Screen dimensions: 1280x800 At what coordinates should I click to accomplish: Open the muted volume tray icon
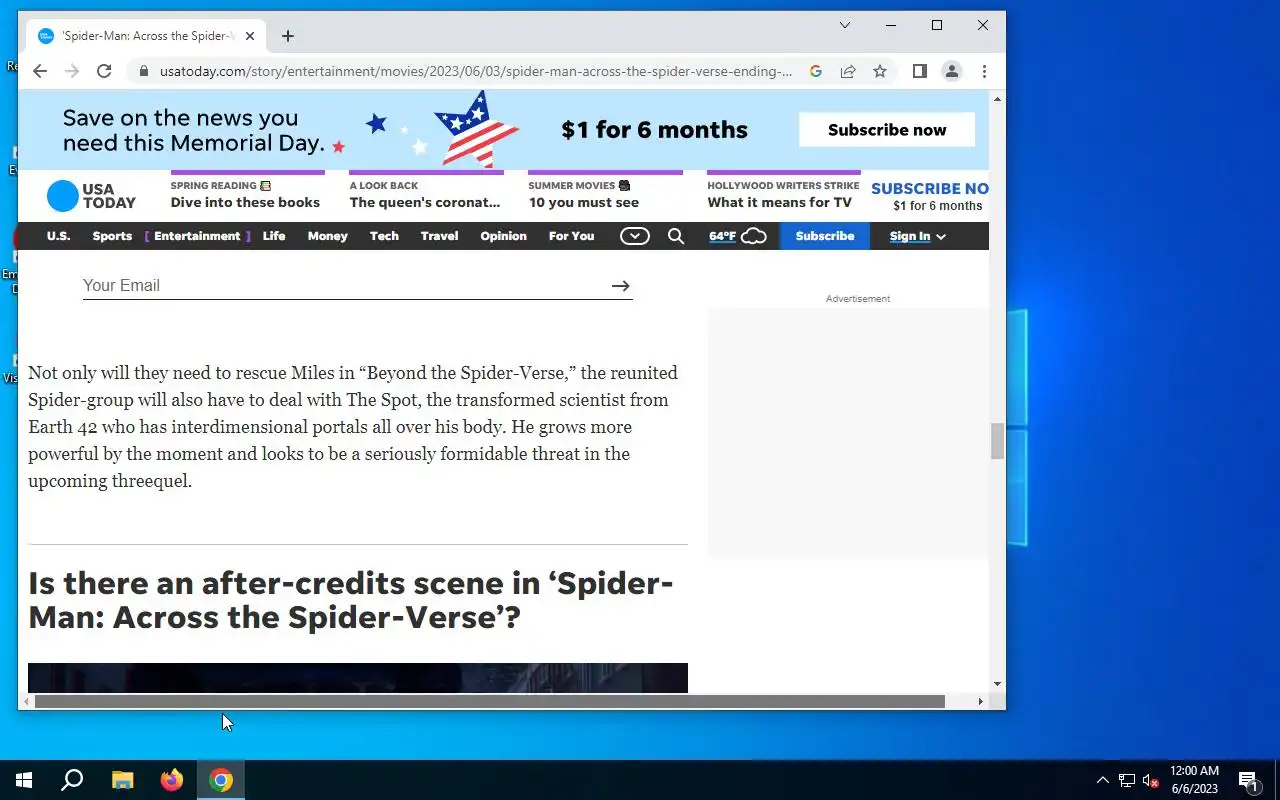click(1150, 780)
